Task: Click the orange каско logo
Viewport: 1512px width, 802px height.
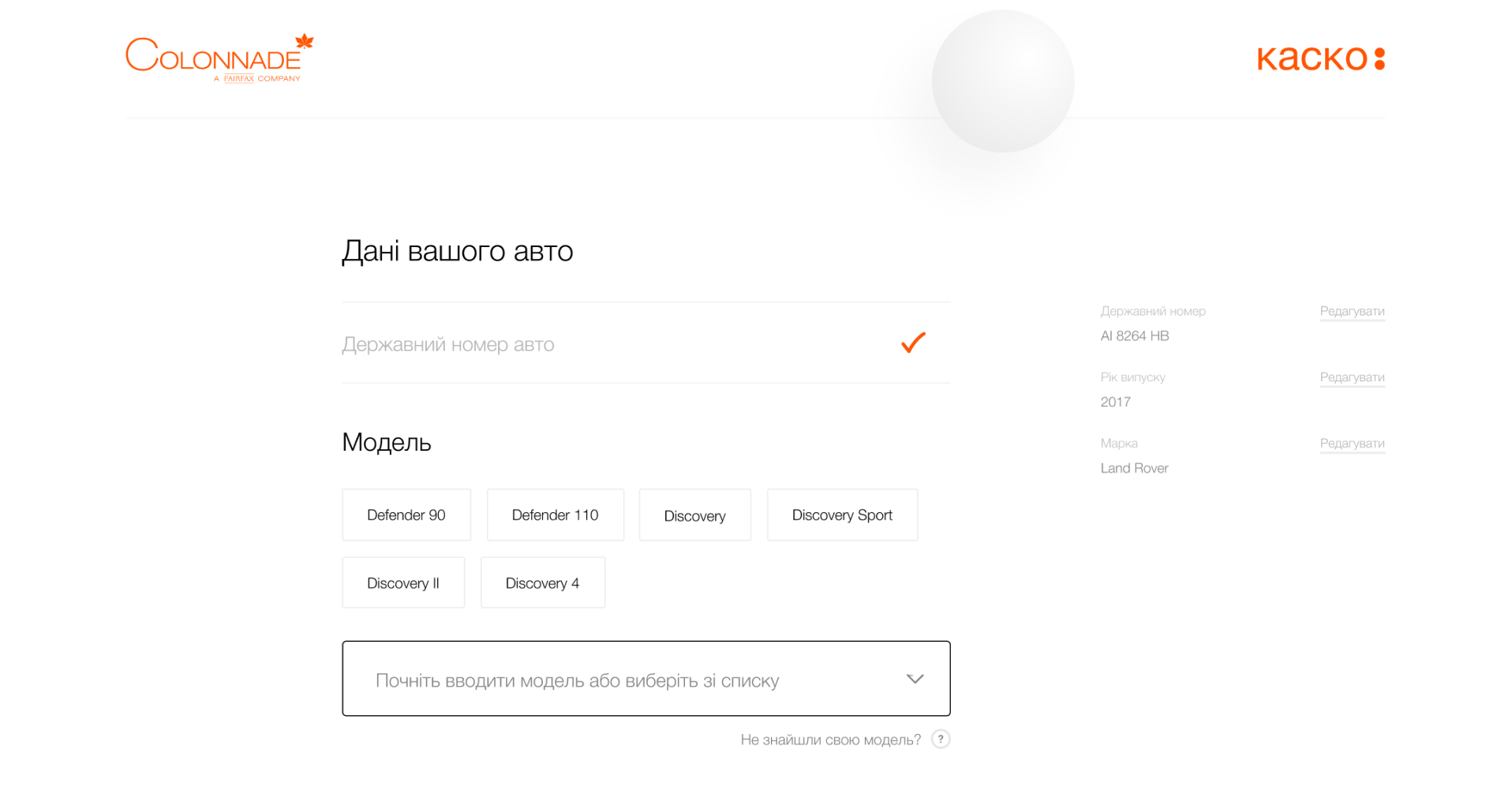Action: [1319, 58]
